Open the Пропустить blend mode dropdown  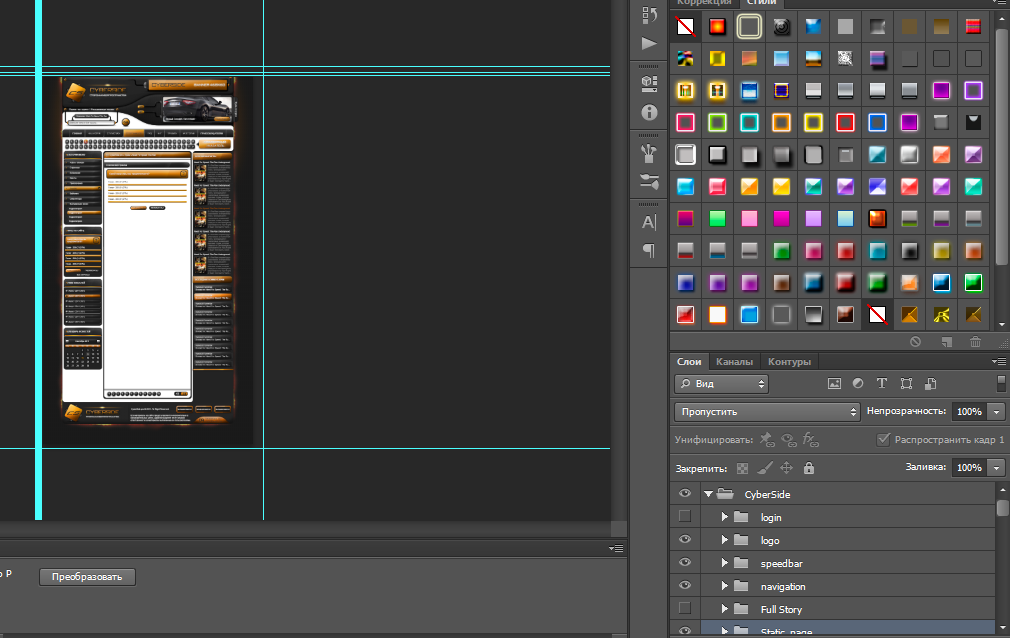pyautogui.click(x=767, y=411)
